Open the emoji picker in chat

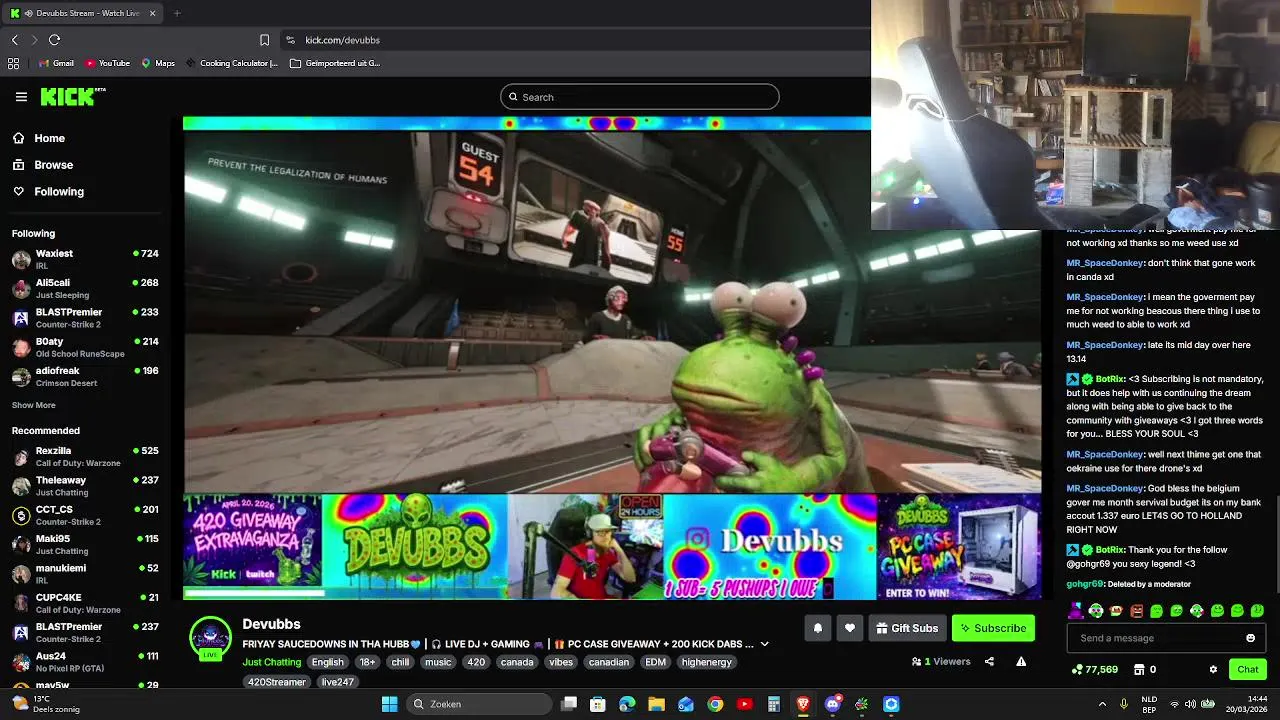pyautogui.click(x=1250, y=638)
